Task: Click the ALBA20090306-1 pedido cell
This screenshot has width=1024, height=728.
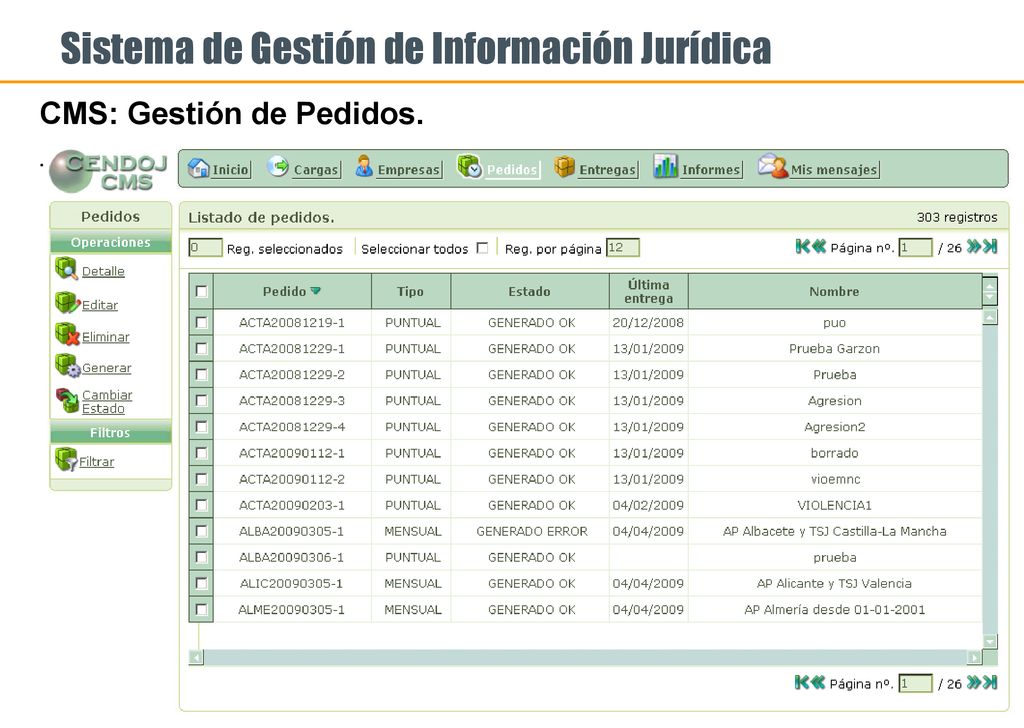Action: pyautogui.click(x=291, y=558)
